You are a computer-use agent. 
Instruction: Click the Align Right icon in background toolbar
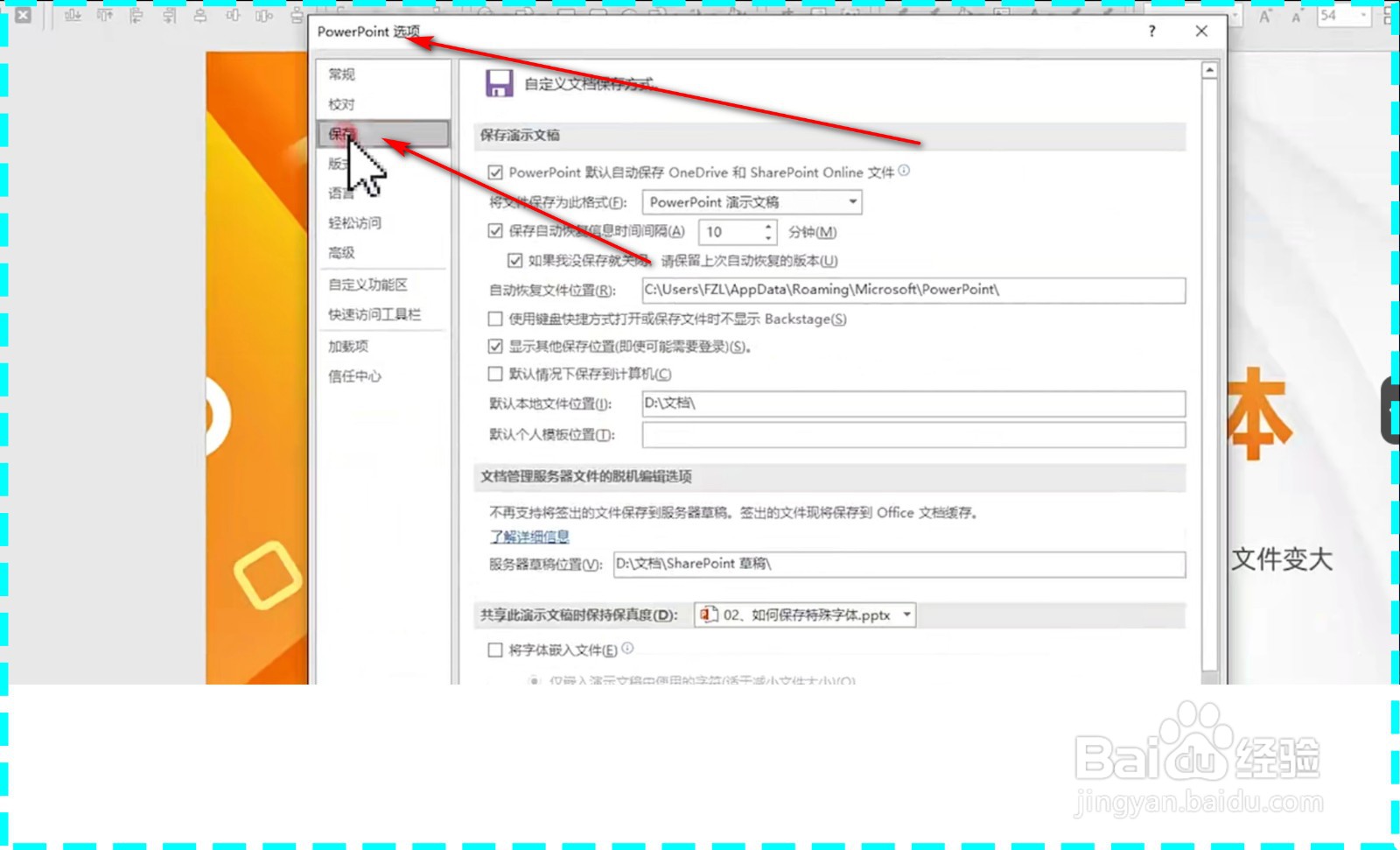click(x=169, y=15)
